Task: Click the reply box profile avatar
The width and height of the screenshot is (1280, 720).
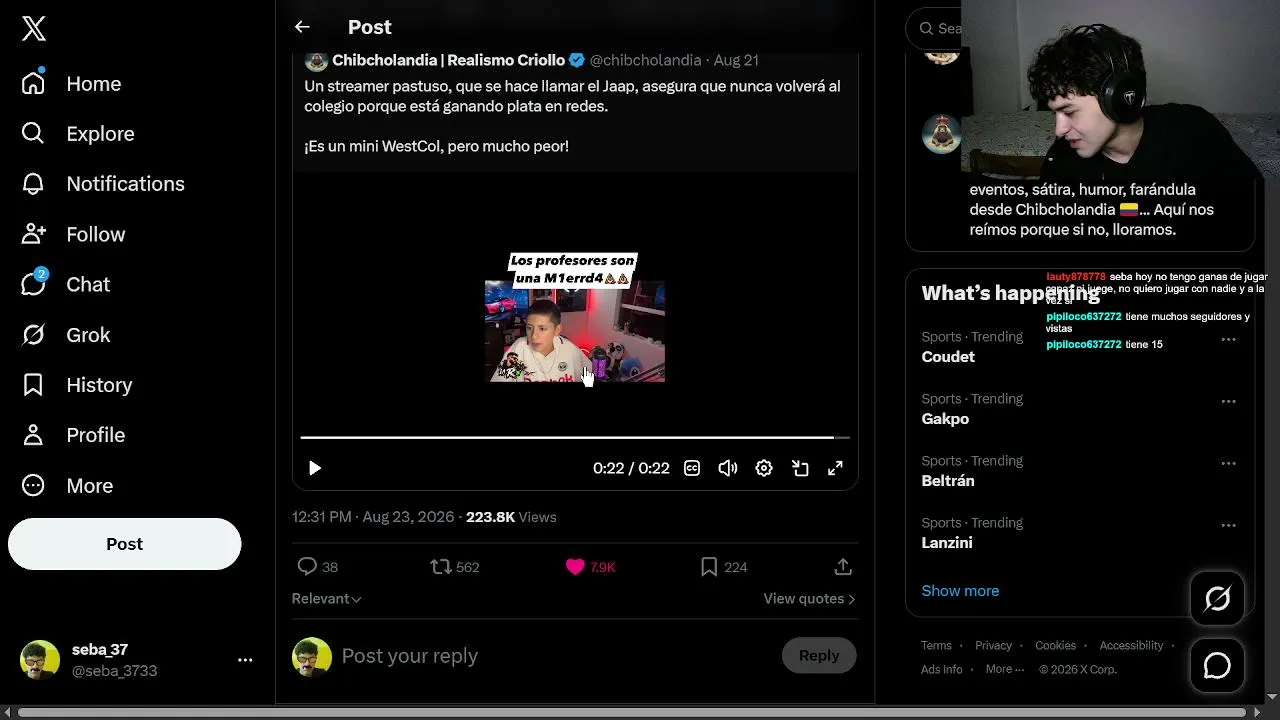Action: tap(312, 657)
